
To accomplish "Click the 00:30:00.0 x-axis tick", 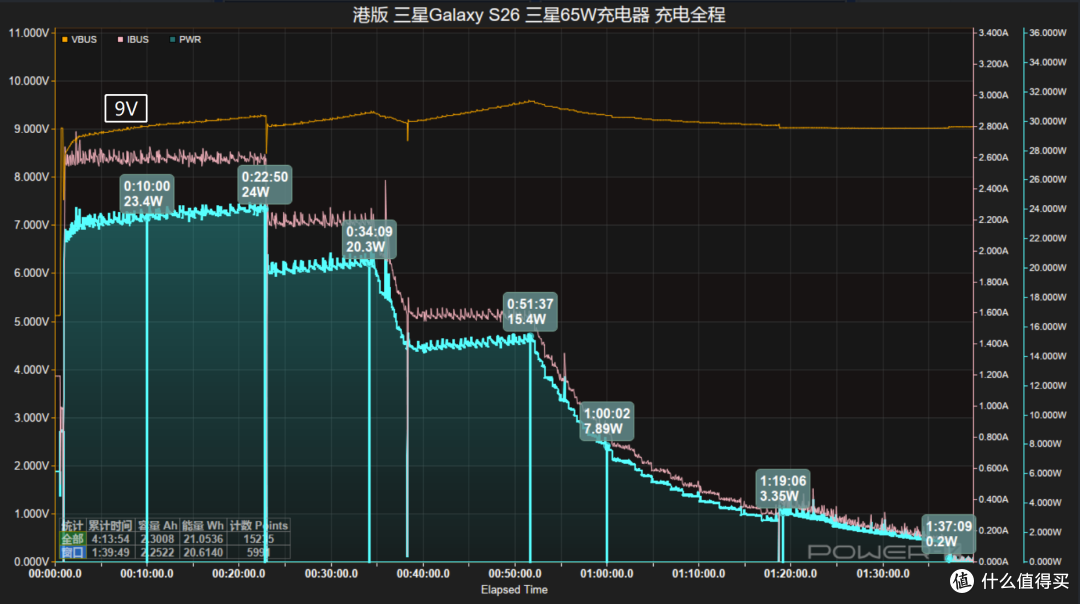I will [331, 574].
